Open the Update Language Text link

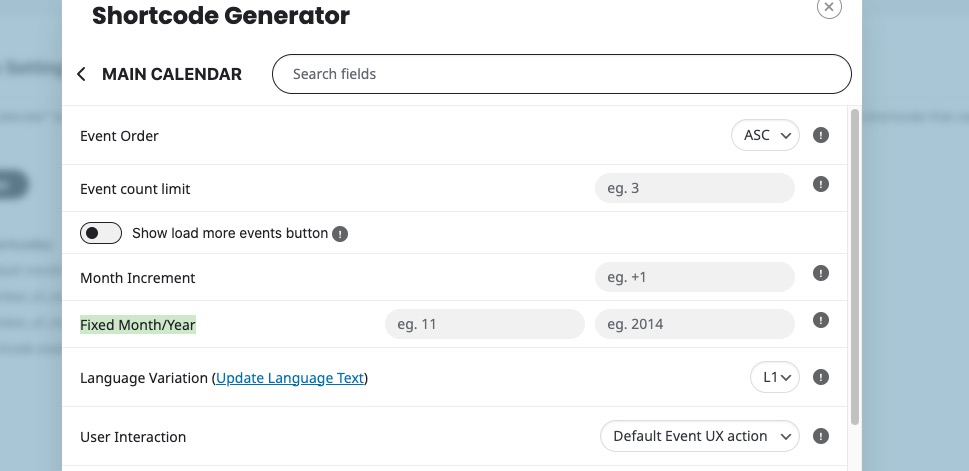tap(290, 378)
